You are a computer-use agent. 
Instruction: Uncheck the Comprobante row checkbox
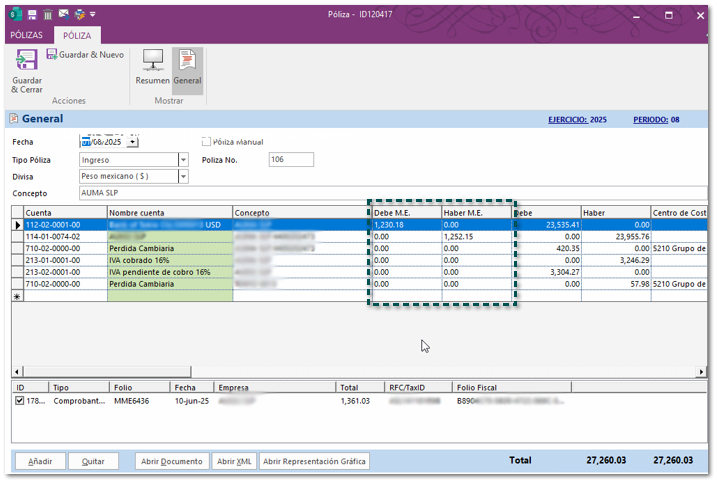(x=20, y=401)
